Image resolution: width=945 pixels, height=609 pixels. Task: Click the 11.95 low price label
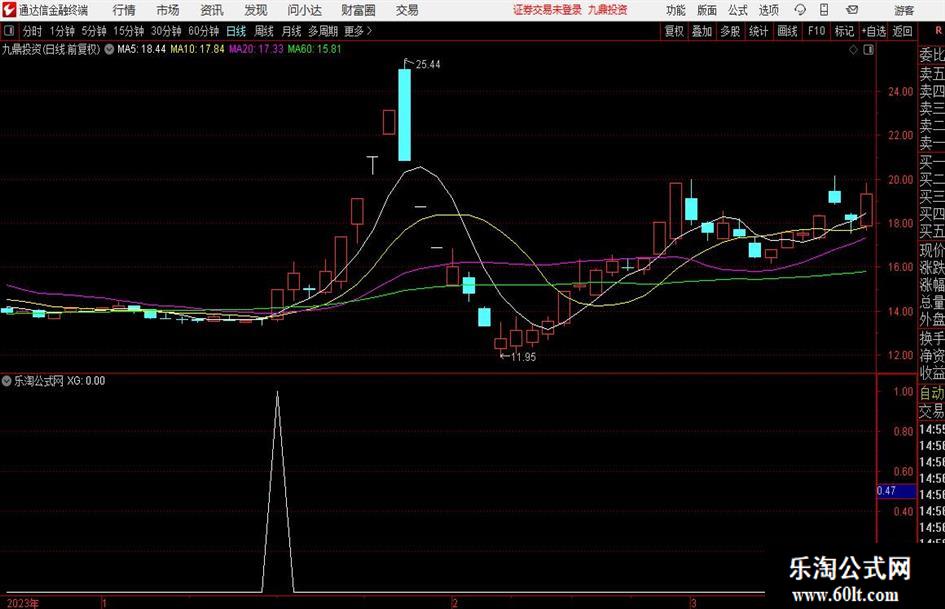click(523, 357)
